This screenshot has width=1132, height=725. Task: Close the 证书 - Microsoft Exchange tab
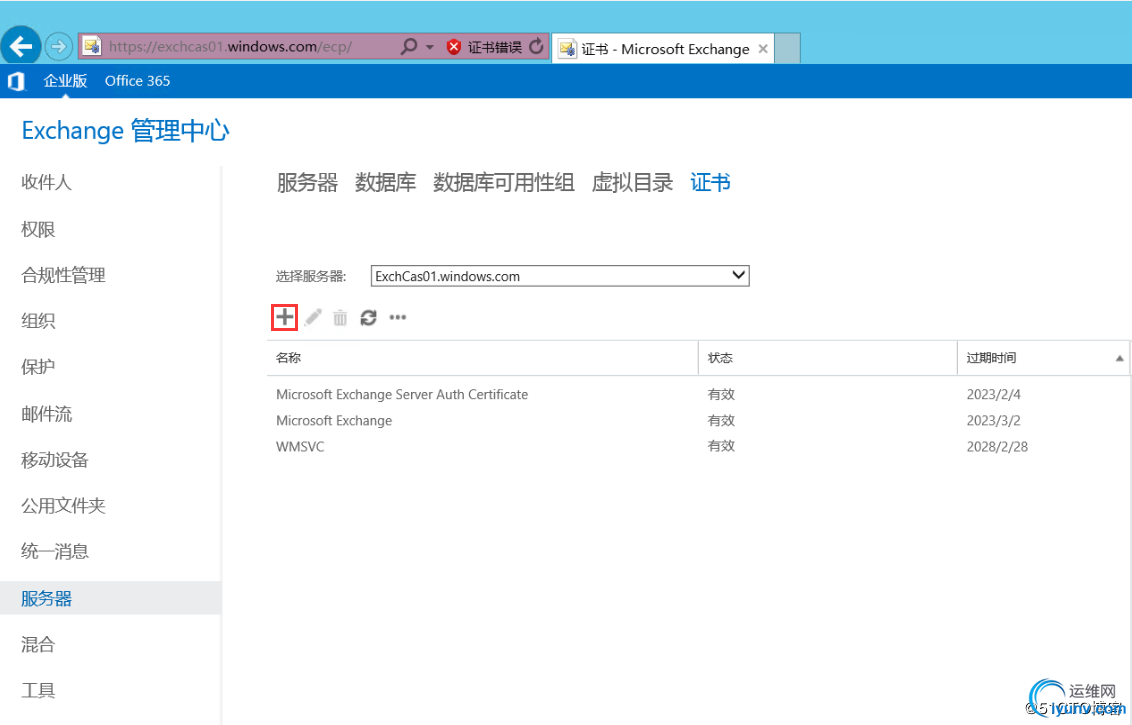(x=763, y=49)
